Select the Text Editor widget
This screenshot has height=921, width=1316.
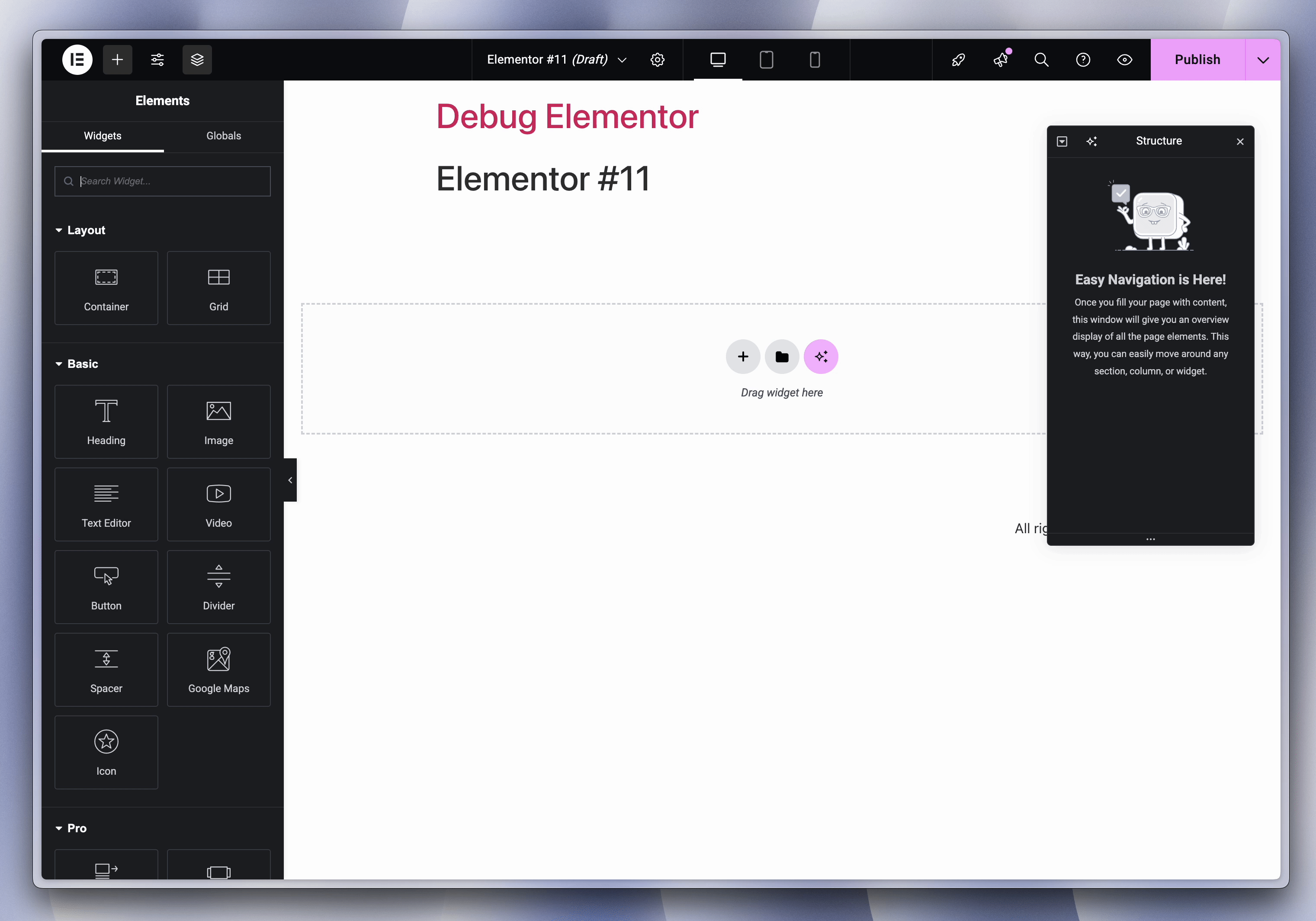106,504
